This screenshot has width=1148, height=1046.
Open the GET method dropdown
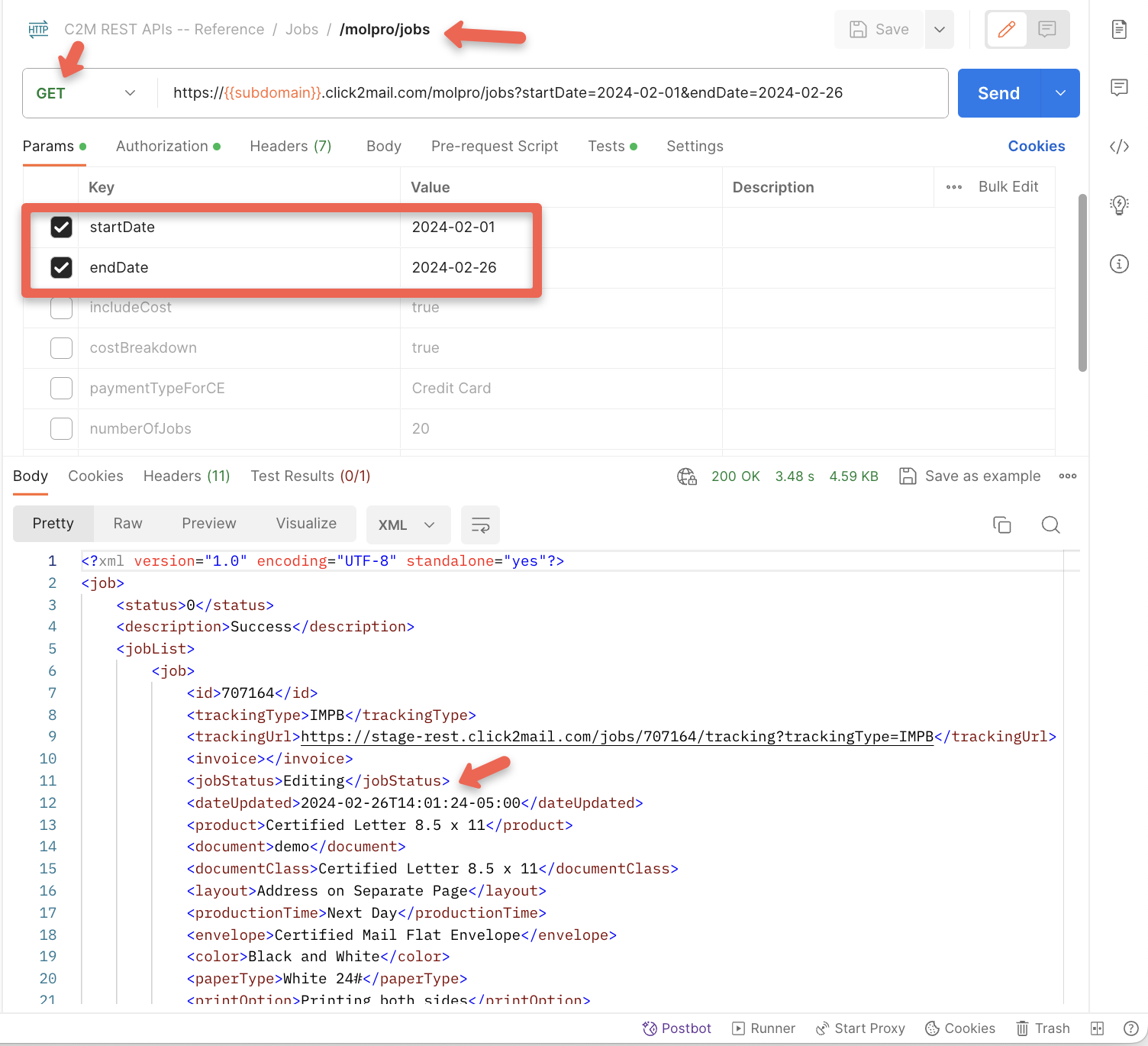(85, 93)
